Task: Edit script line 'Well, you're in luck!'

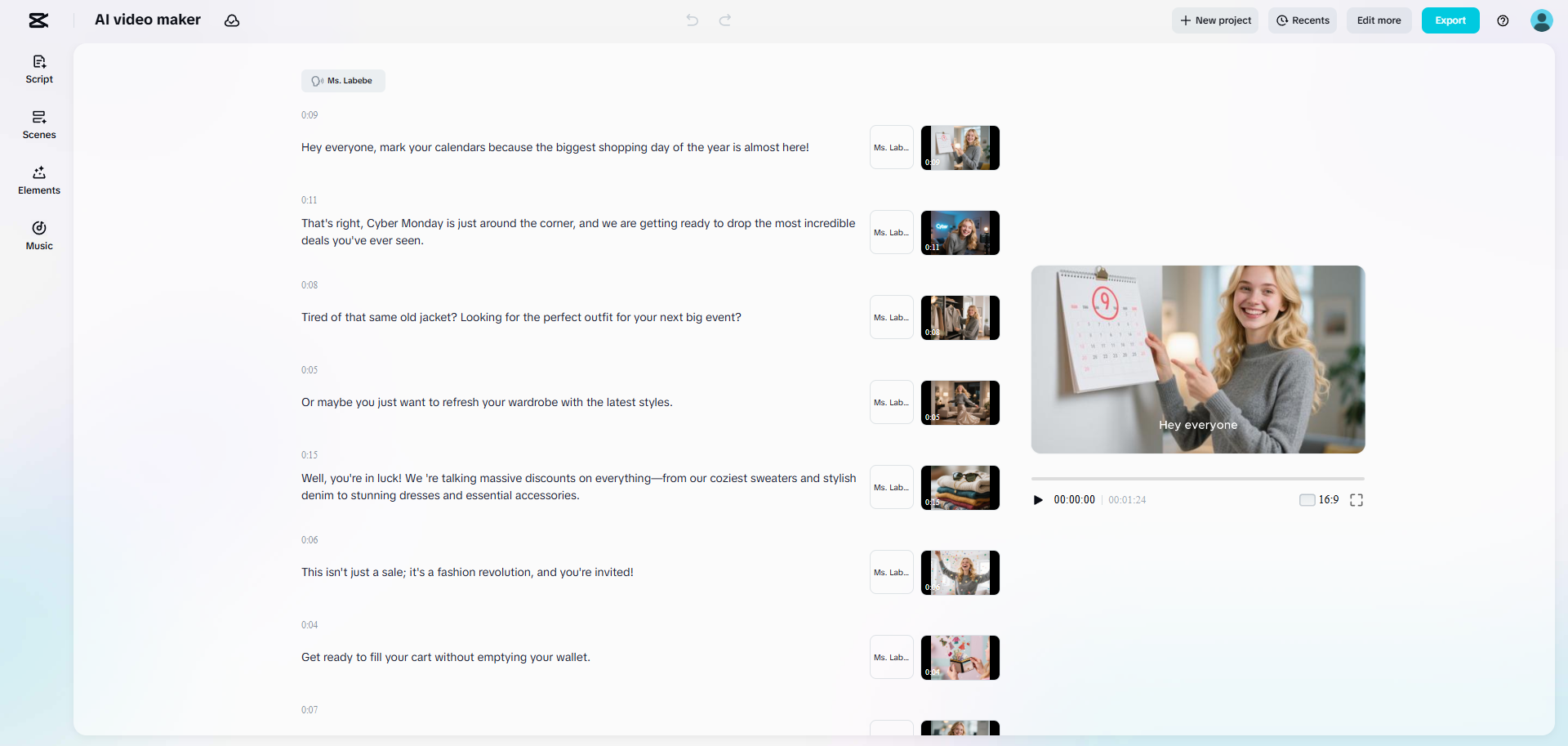Action: (x=579, y=487)
